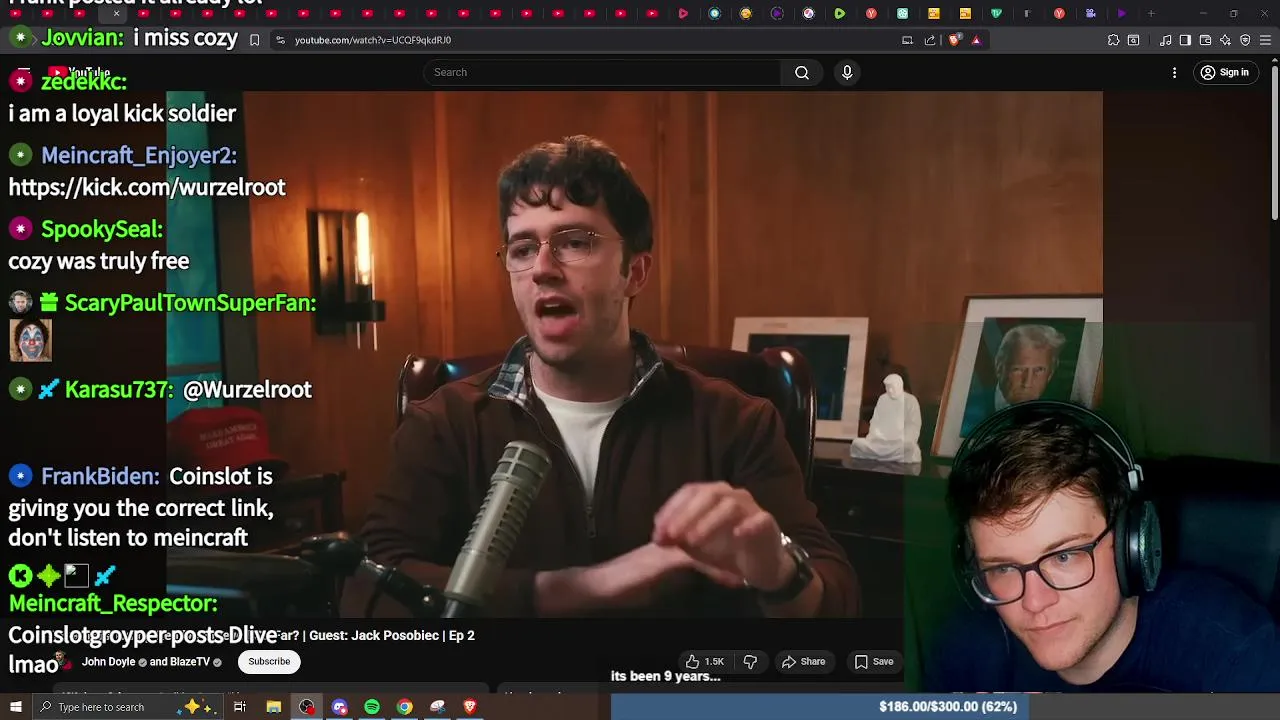Viewport: 1280px width, 720px height.
Task: Toggle the browser sidebar panel
Action: point(1185,40)
